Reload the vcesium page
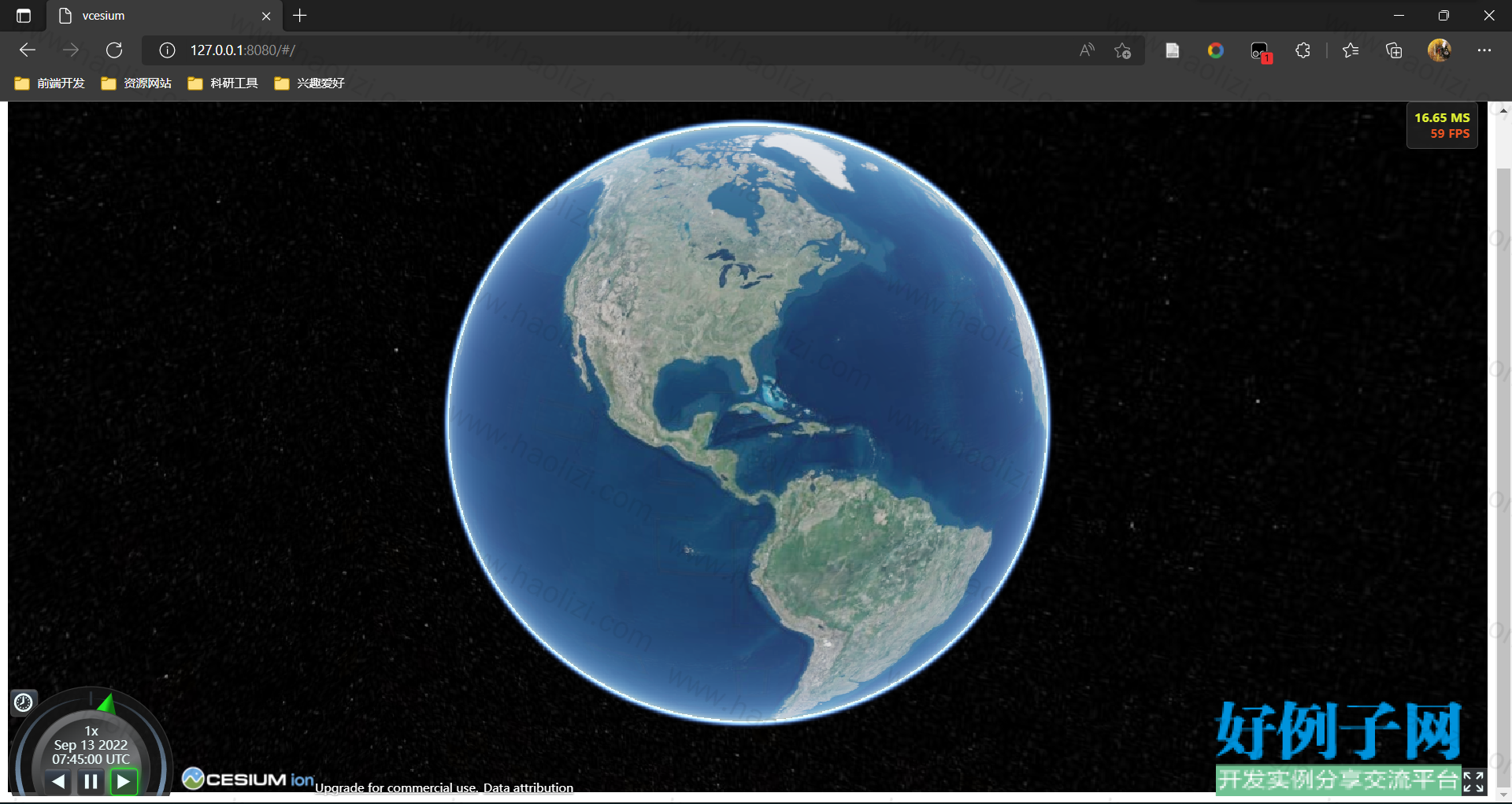This screenshot has height=804, width=1512. (114, 50)
